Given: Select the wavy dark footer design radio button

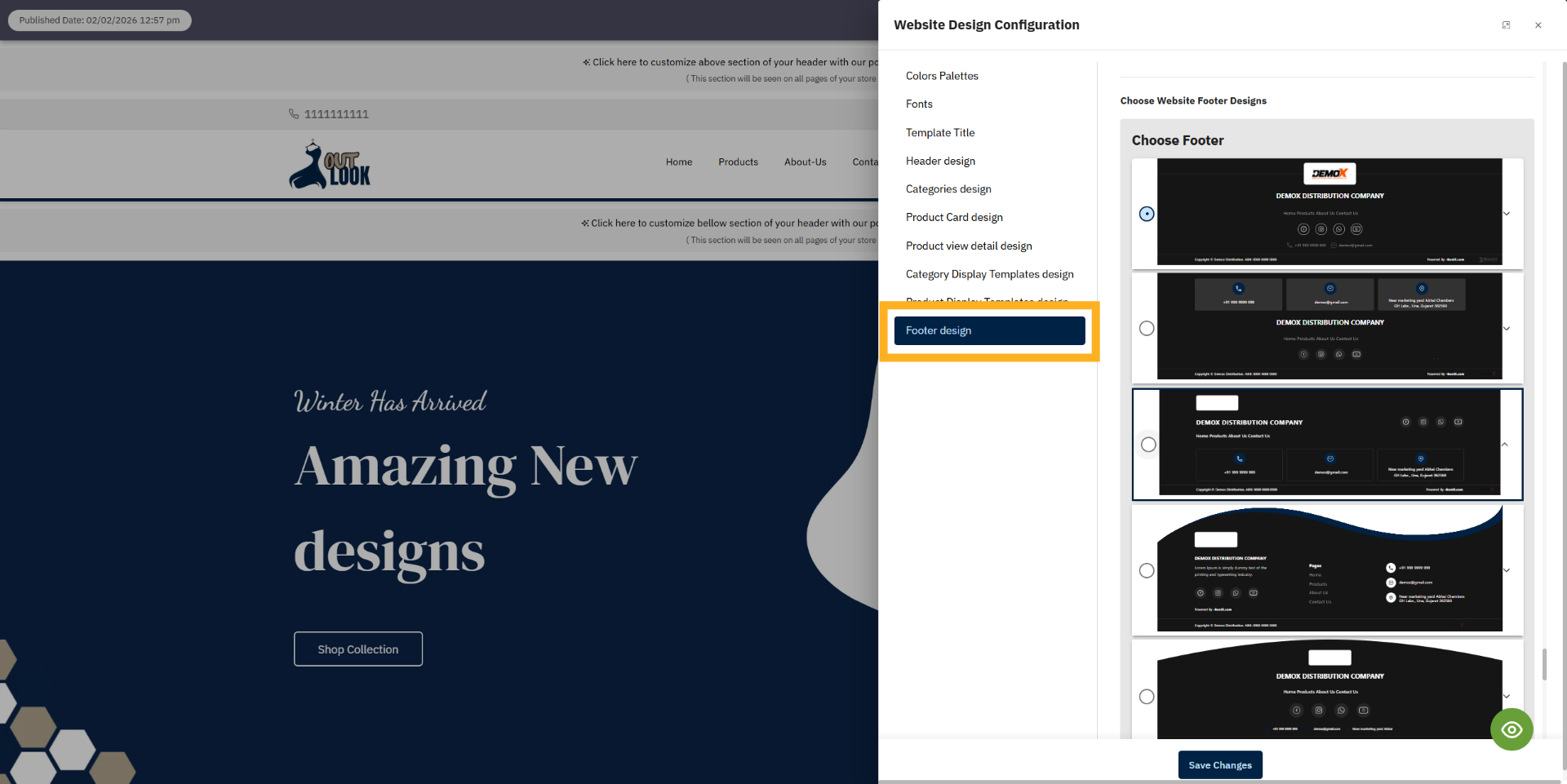Looking at the screenshot, I should point(1146,570).
